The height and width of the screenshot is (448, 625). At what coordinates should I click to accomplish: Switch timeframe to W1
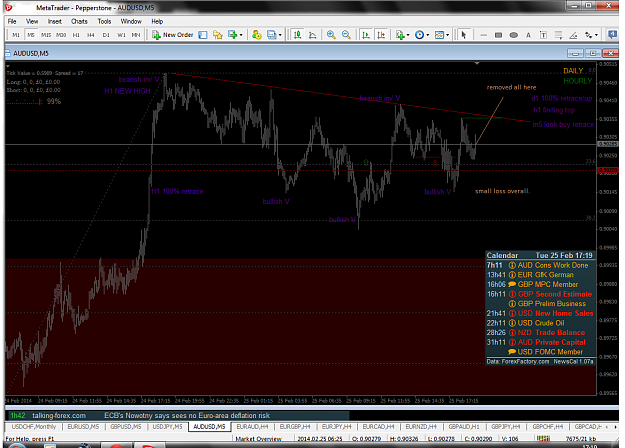click(121, 35)
